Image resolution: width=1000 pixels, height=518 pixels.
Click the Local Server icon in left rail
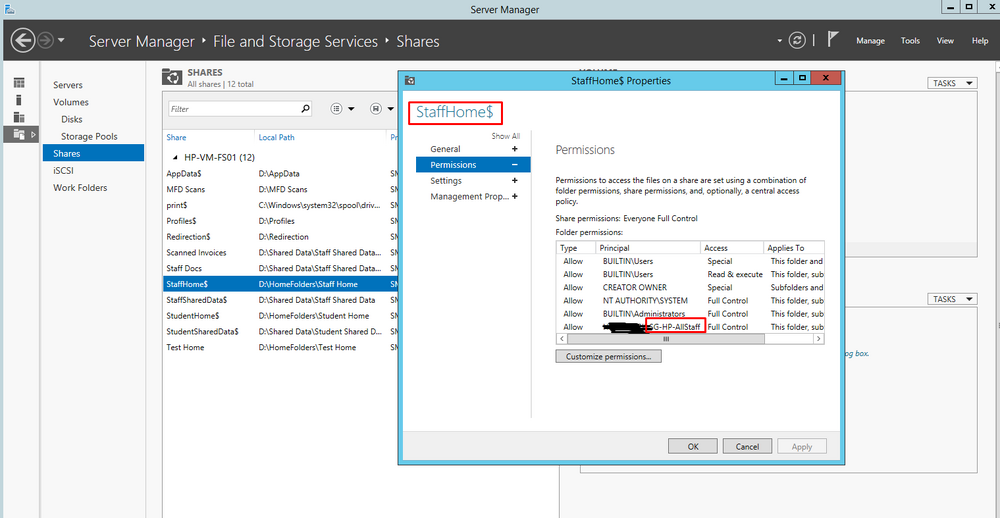[x=19, y=100]
